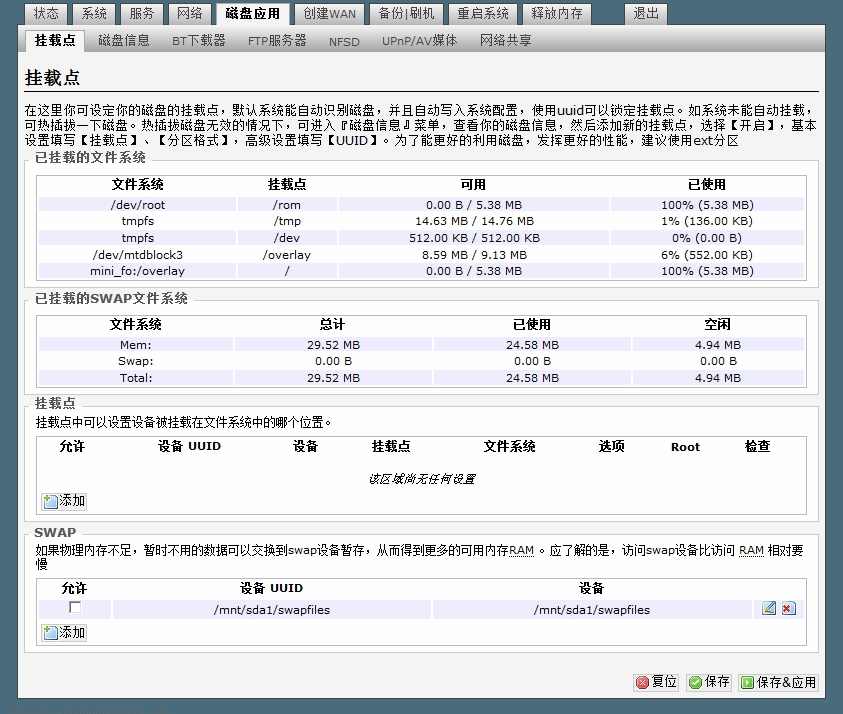Enable the /mnt/sda1/swapfiles swap checkbox
Screen dimensions: 843x714
pos(75,608)
